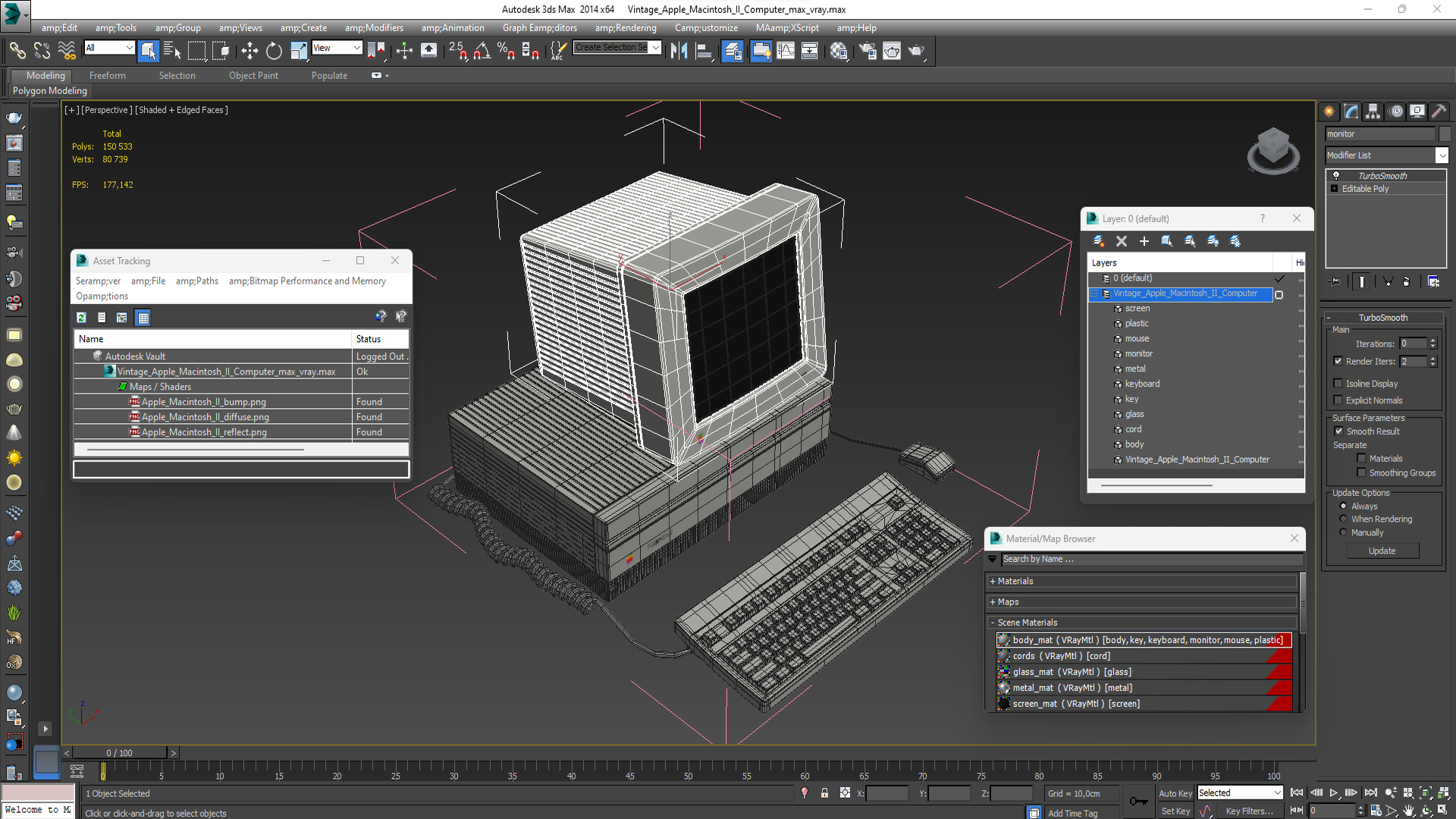Open the Material Editor icon
This screenshot has width=1456, height=819.
(x=839, y=51)
